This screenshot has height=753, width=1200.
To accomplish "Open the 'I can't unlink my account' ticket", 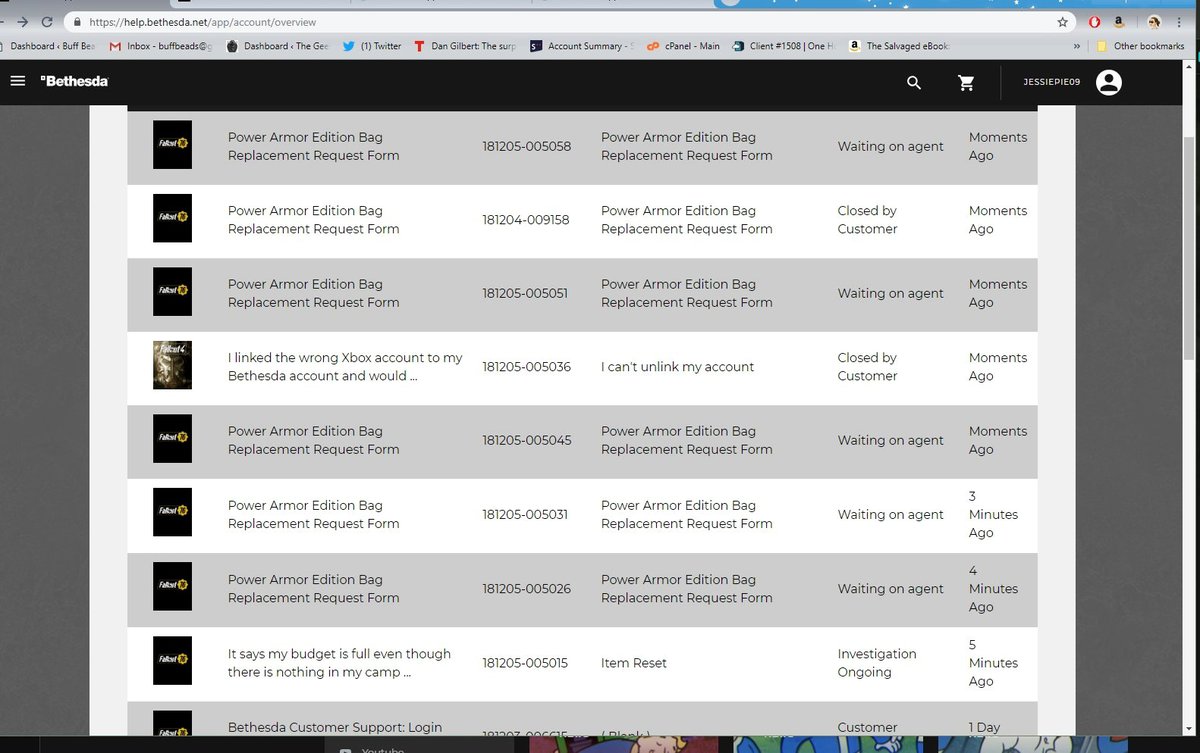I will point(677,367).
